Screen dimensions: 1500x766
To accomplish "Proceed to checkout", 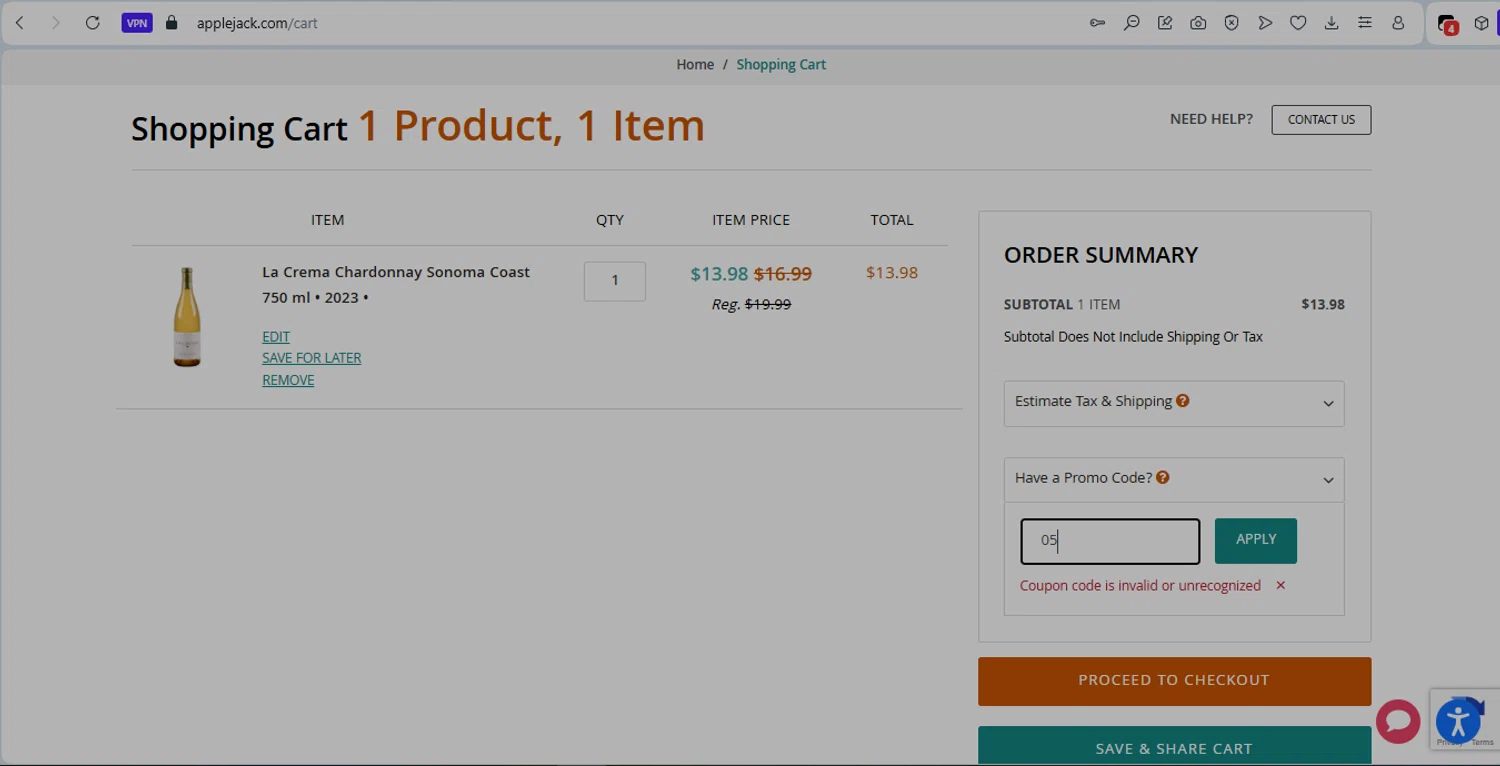I will click(x=1174, y=681).
